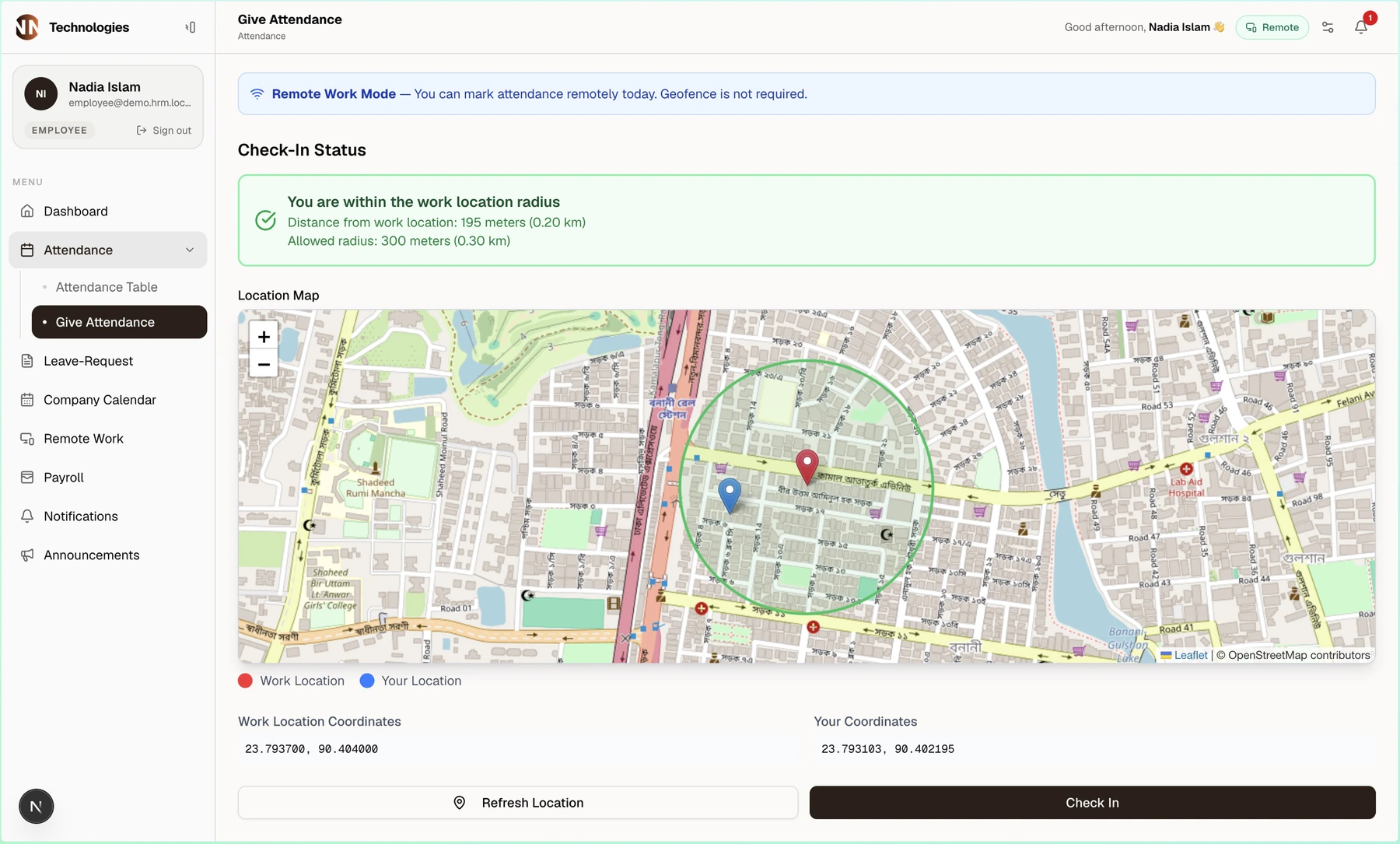Open the Attendance Table page
The height and width of the screenshot is (844, 1400).
[107, 287]
